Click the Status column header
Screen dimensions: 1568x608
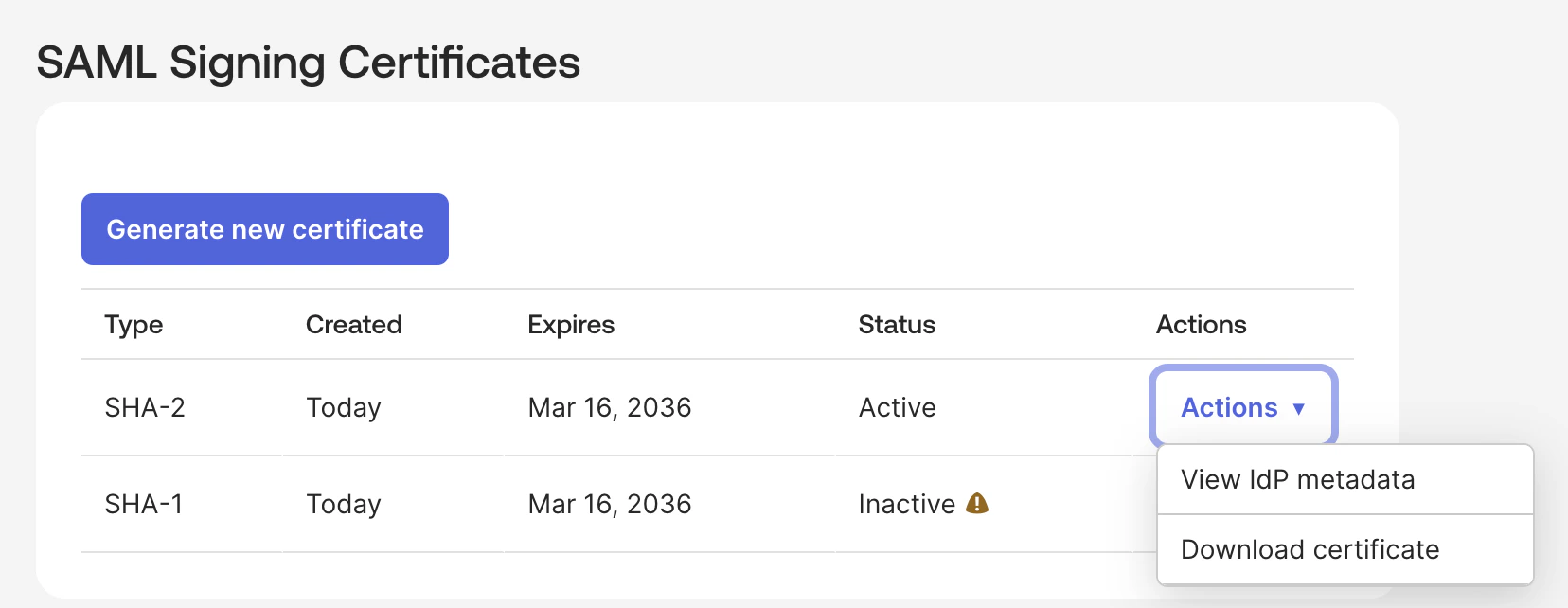896,325
